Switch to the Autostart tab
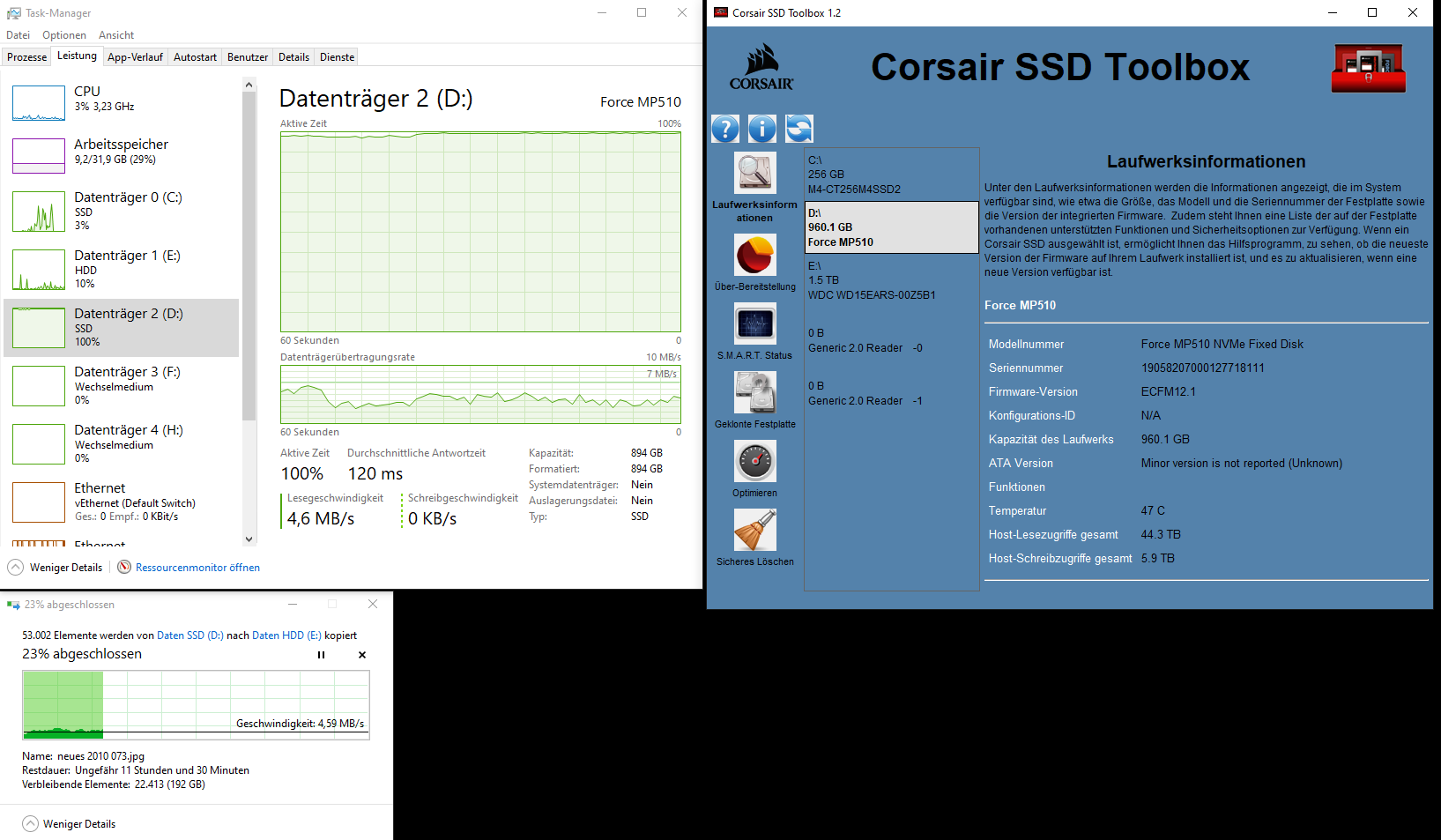 [195, 57]
